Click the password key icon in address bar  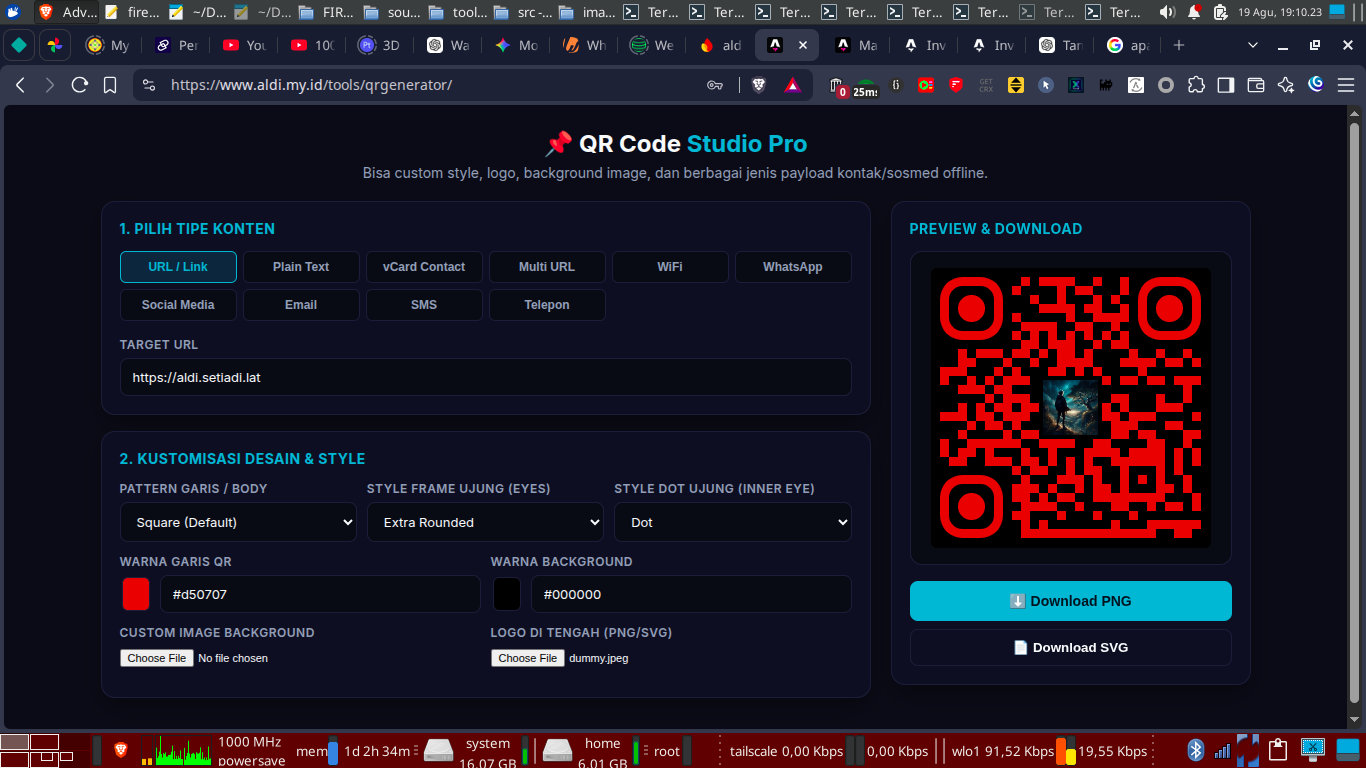click(x=715, y=85)
